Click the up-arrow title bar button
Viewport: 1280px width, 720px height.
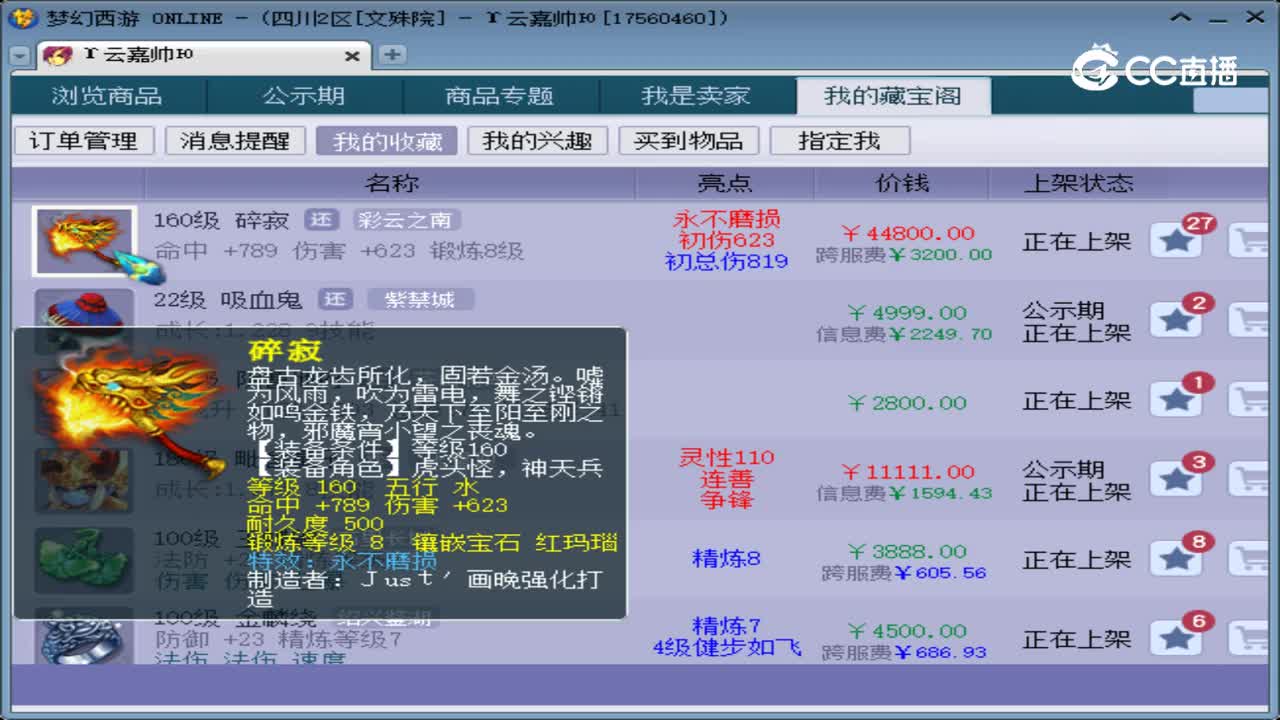(1181, 18)
